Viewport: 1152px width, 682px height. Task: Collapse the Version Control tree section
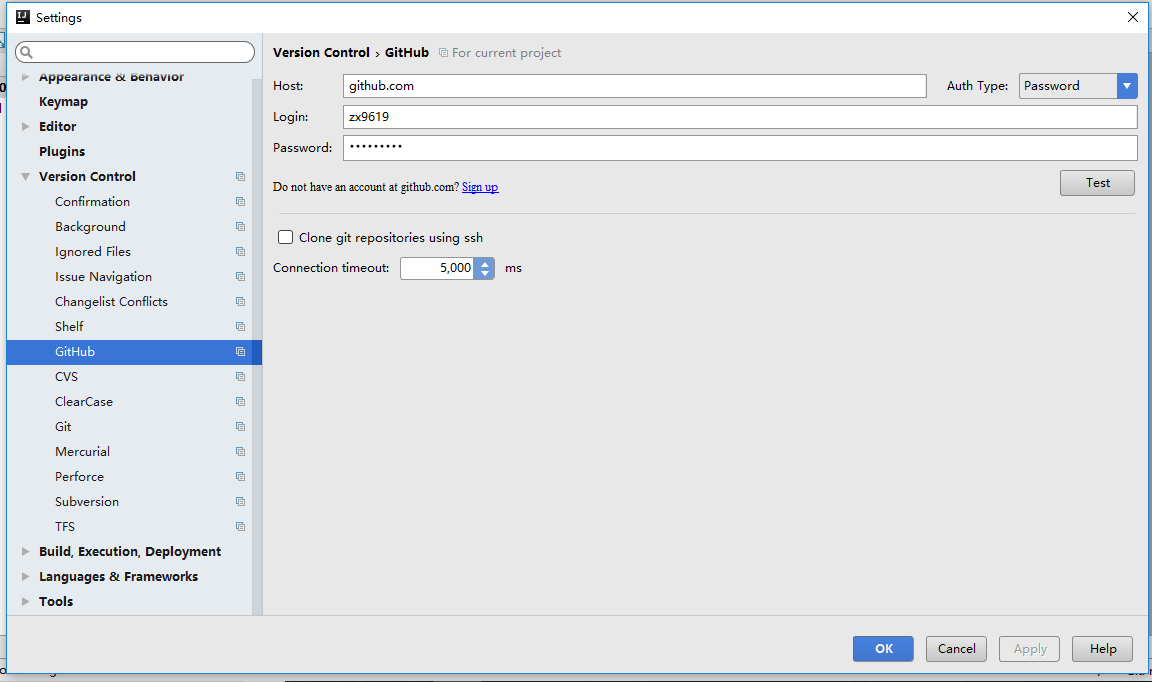[x=26, y=177]
